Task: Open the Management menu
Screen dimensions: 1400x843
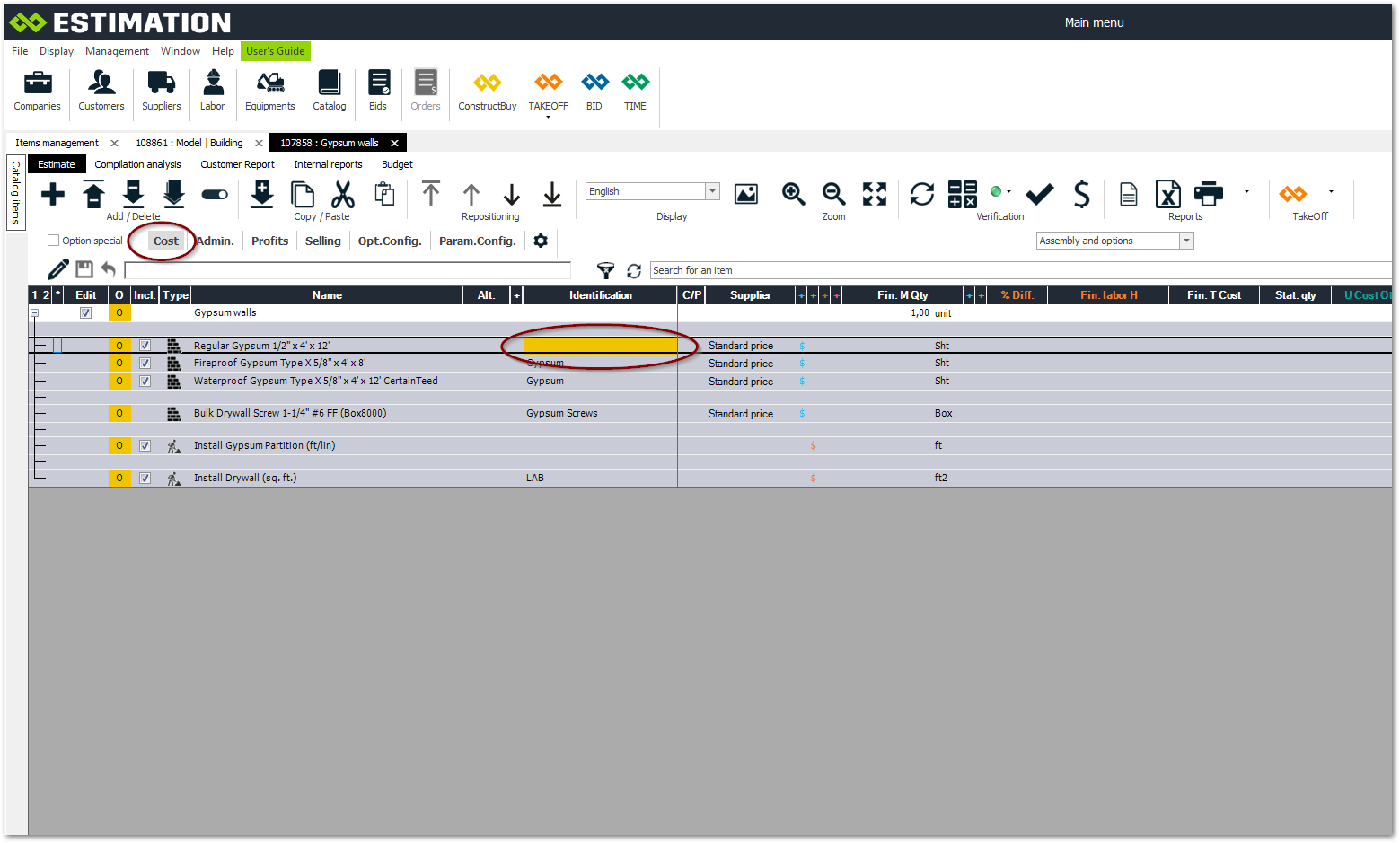Action: point(117,51)
